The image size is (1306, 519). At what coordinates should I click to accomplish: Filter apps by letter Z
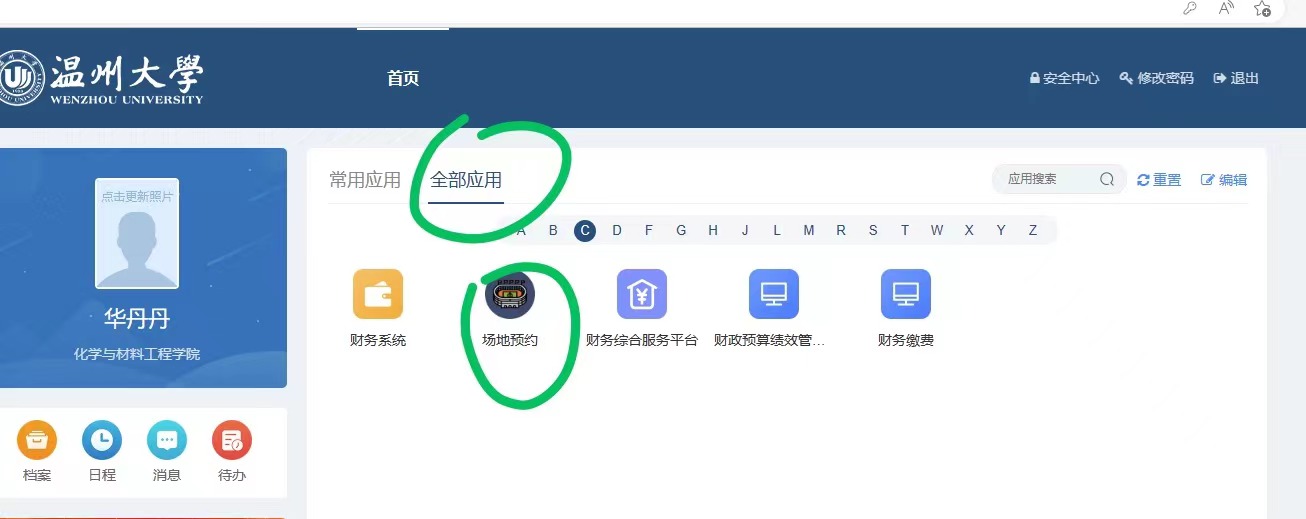[x=1033, y=230]
